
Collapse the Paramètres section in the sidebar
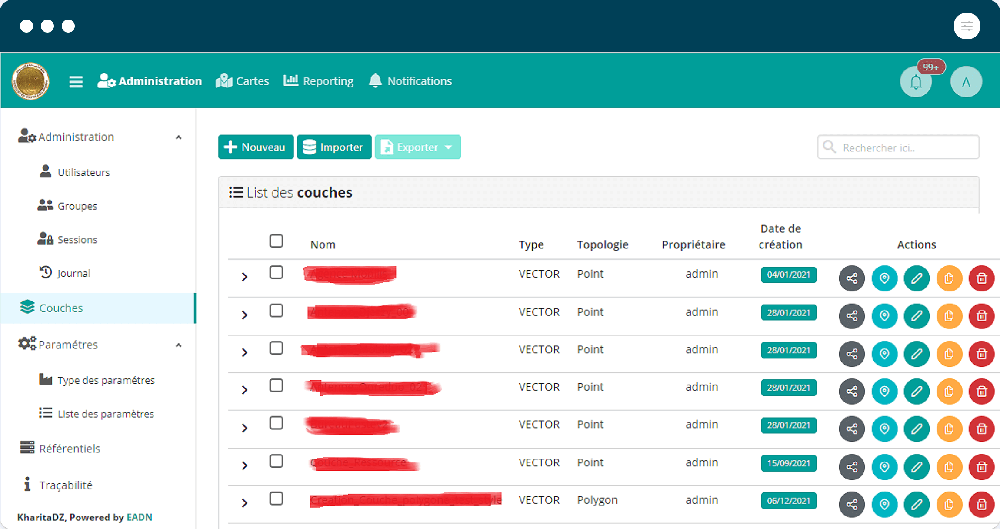click(x=179, y=345)
